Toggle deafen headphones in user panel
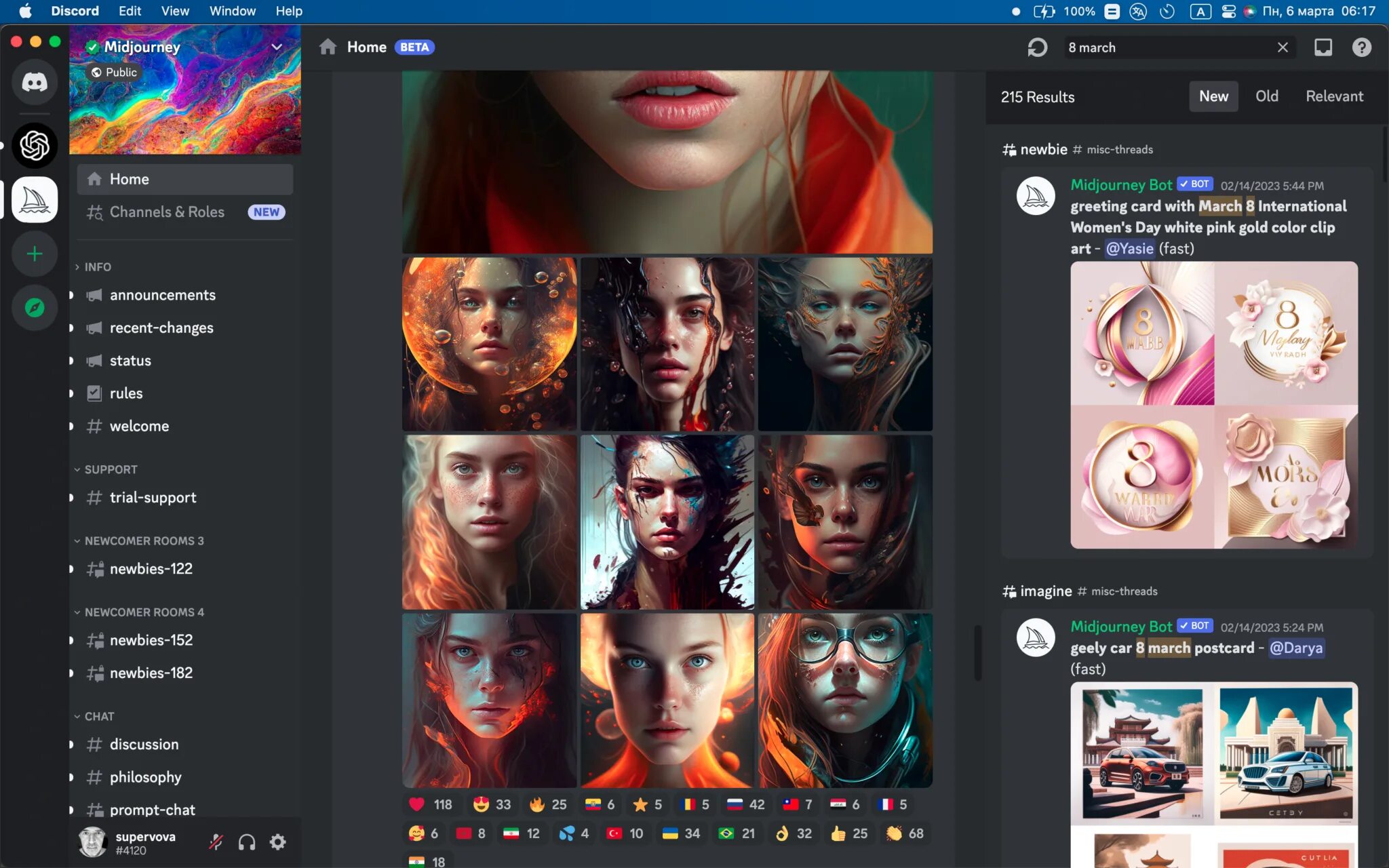1389x868 pixels. coord(247,842)
